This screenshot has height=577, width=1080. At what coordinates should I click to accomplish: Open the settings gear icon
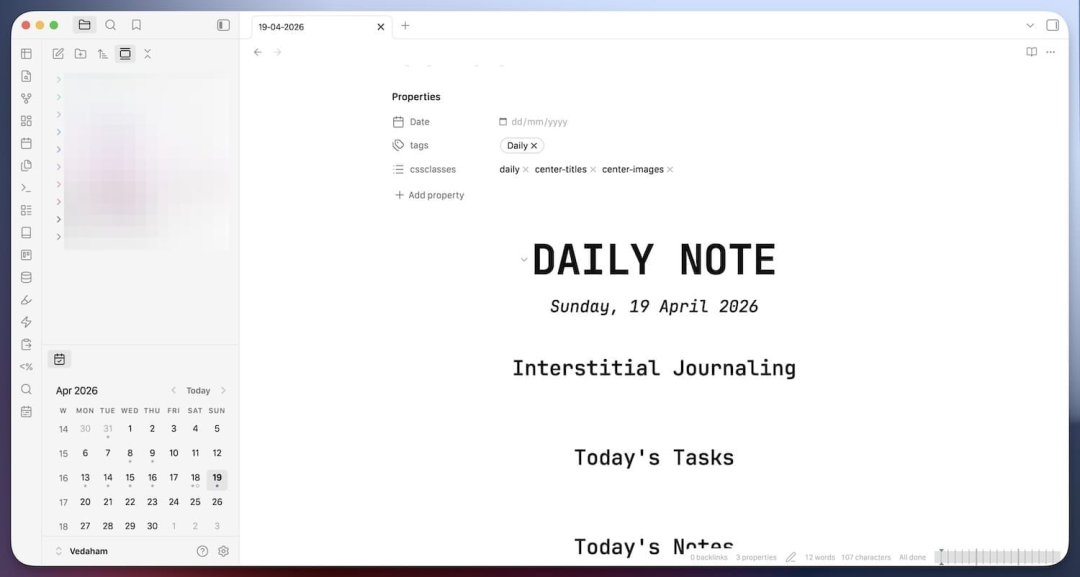pyautogui.click(x=223, y=551)
